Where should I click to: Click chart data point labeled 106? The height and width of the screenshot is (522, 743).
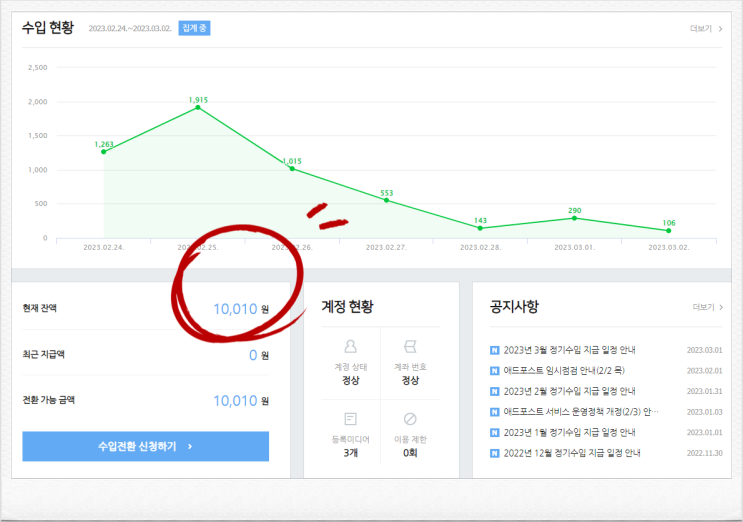click(669, 231)
